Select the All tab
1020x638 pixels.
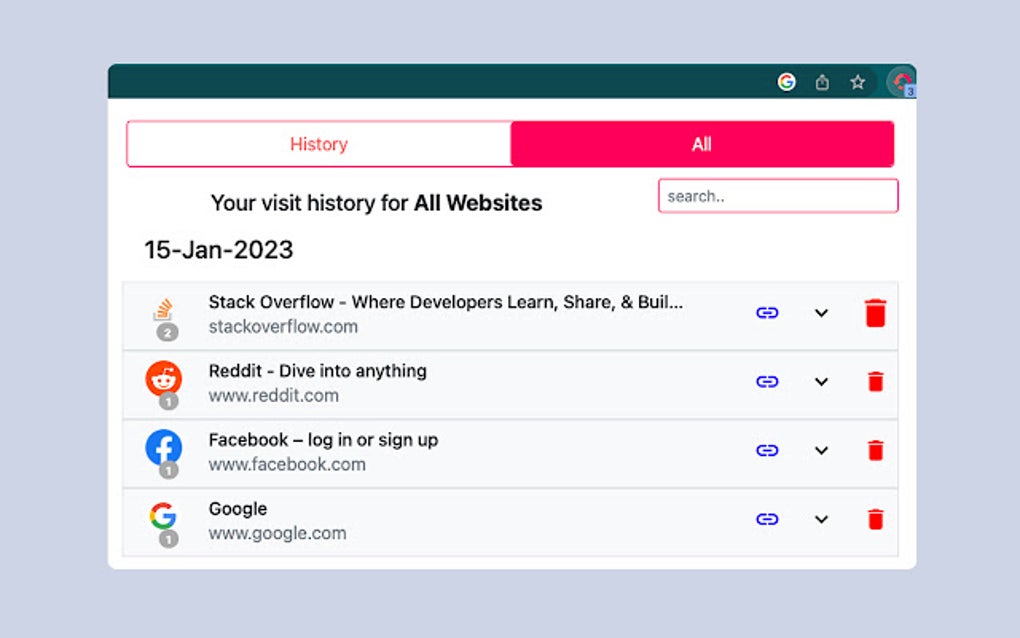(701, 143)
